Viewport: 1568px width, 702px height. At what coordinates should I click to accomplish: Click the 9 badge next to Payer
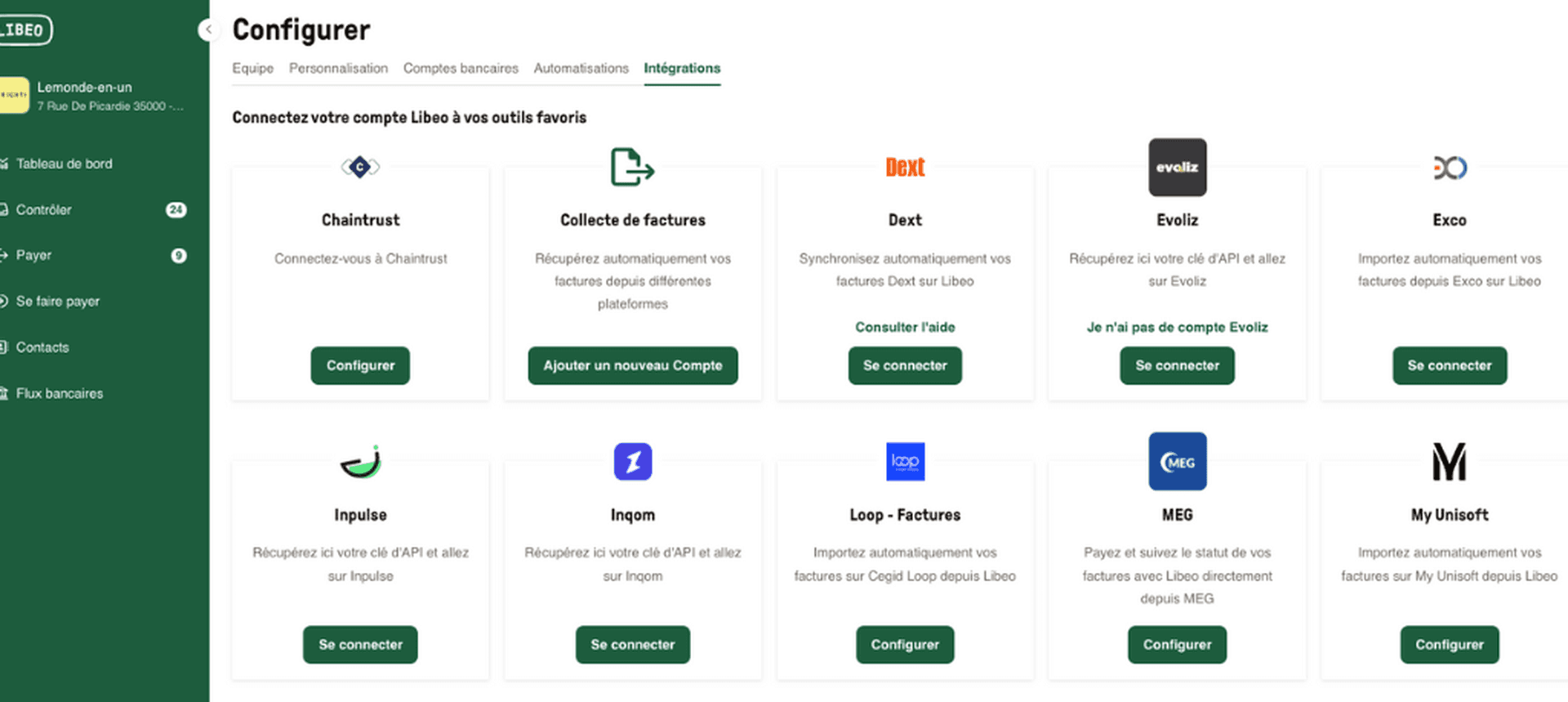[178, 256]
